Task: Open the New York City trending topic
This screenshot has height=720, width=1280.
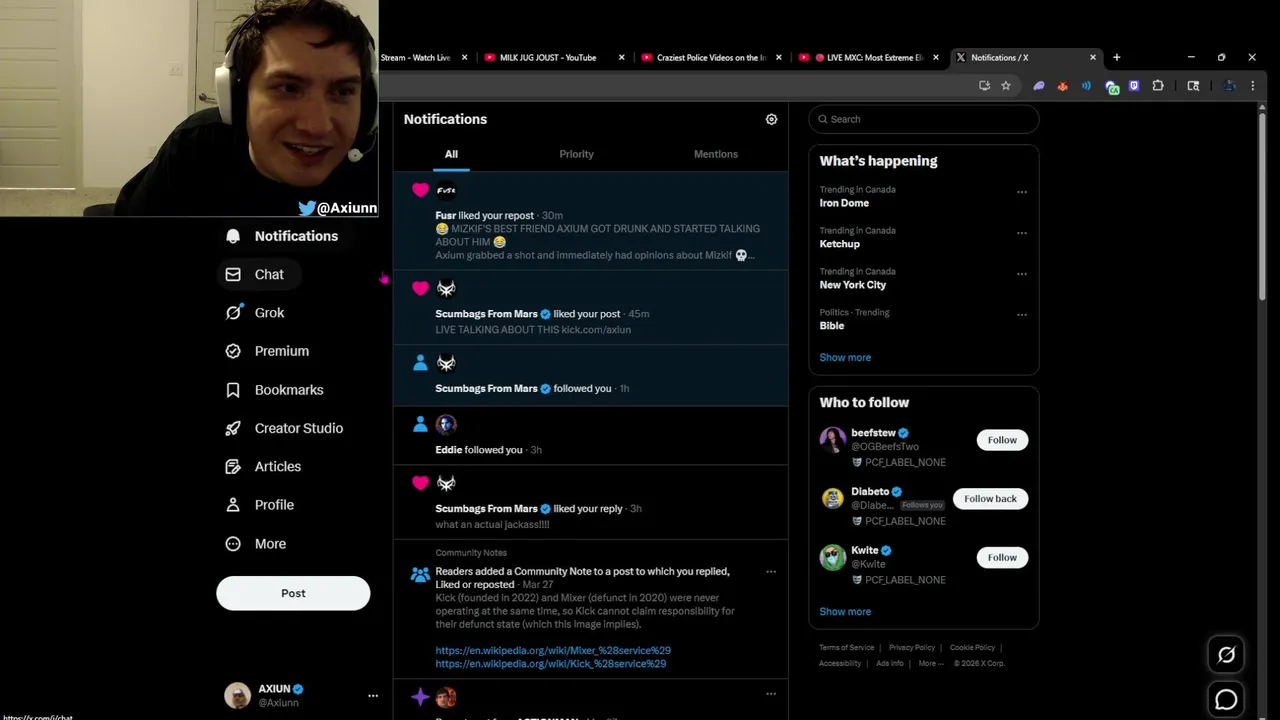Action: [x=853, y=285]
